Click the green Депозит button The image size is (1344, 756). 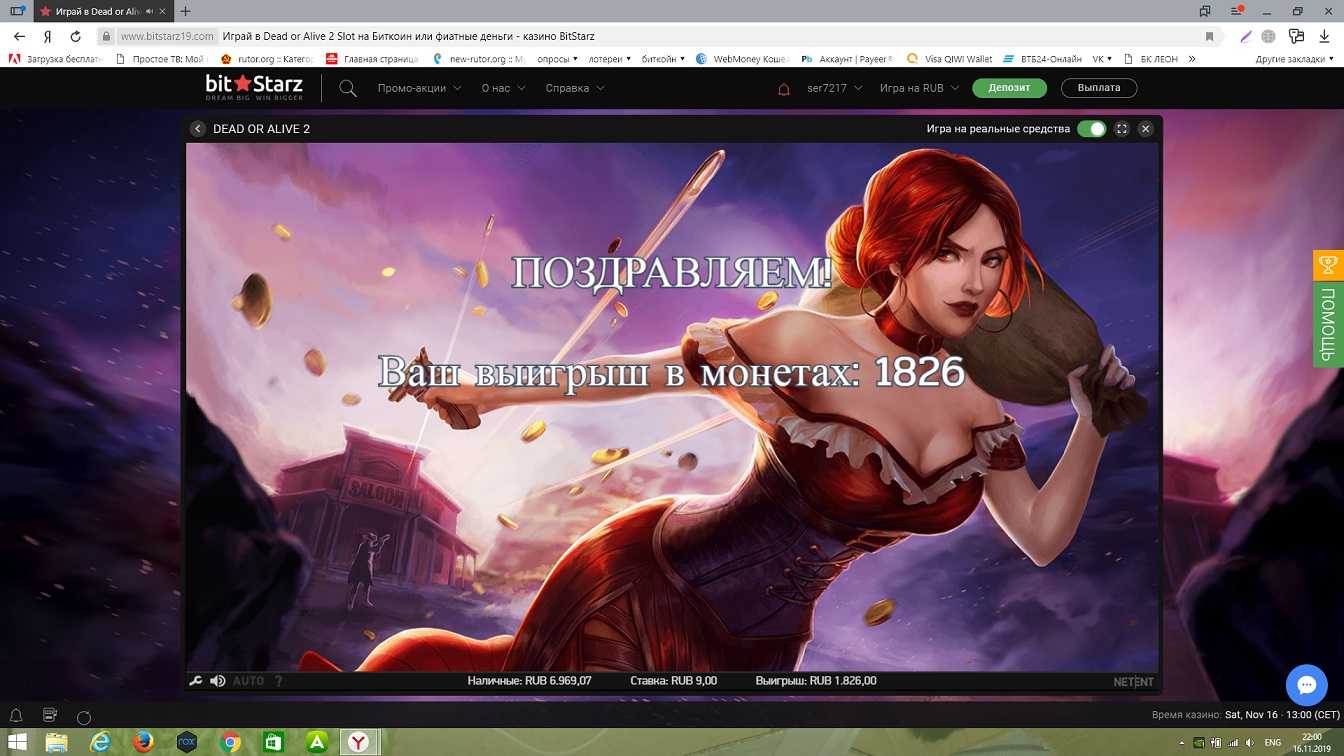point(1009,88)
